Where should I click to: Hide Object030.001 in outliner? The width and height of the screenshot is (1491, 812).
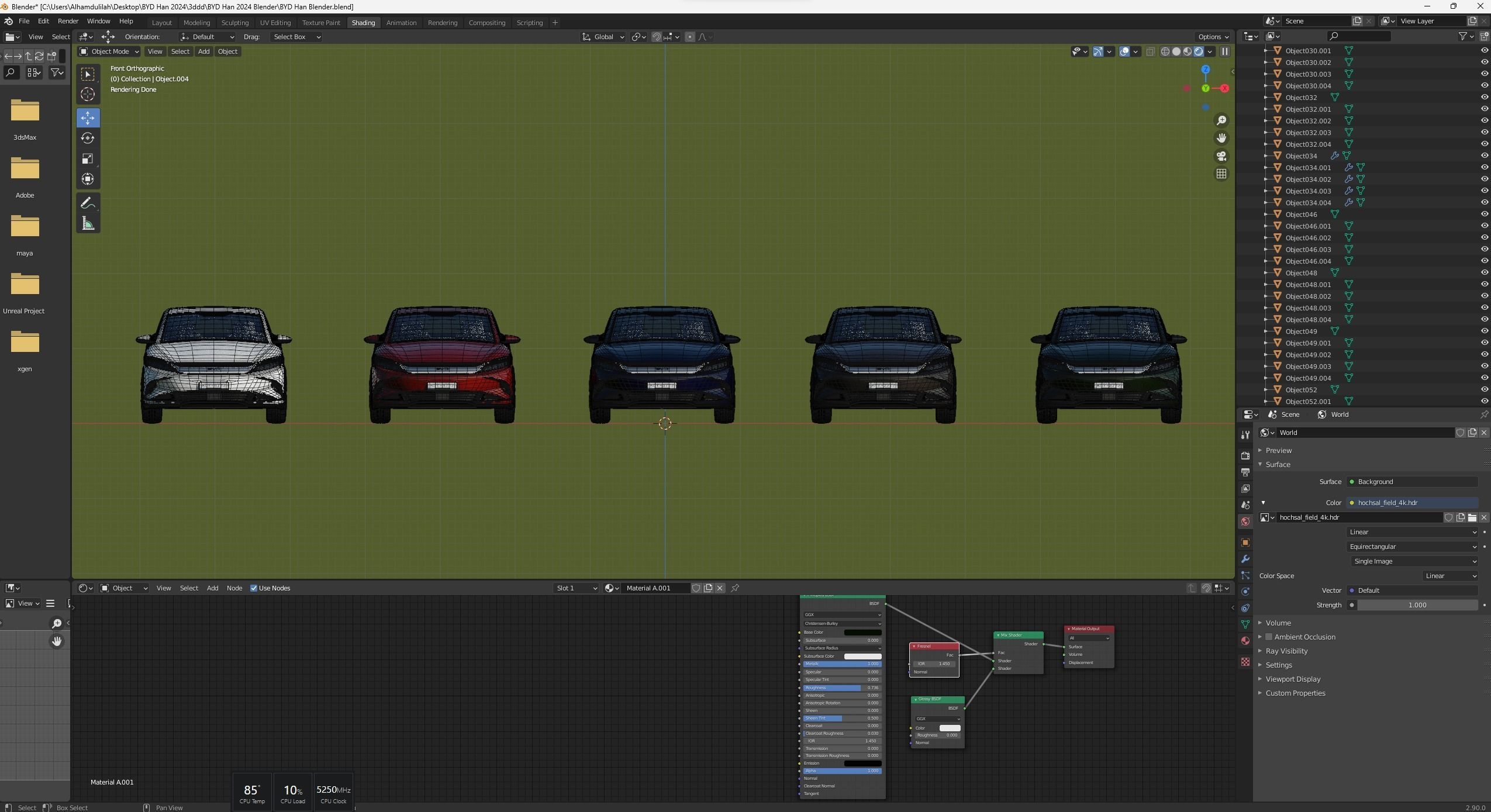click(1484, 50)
